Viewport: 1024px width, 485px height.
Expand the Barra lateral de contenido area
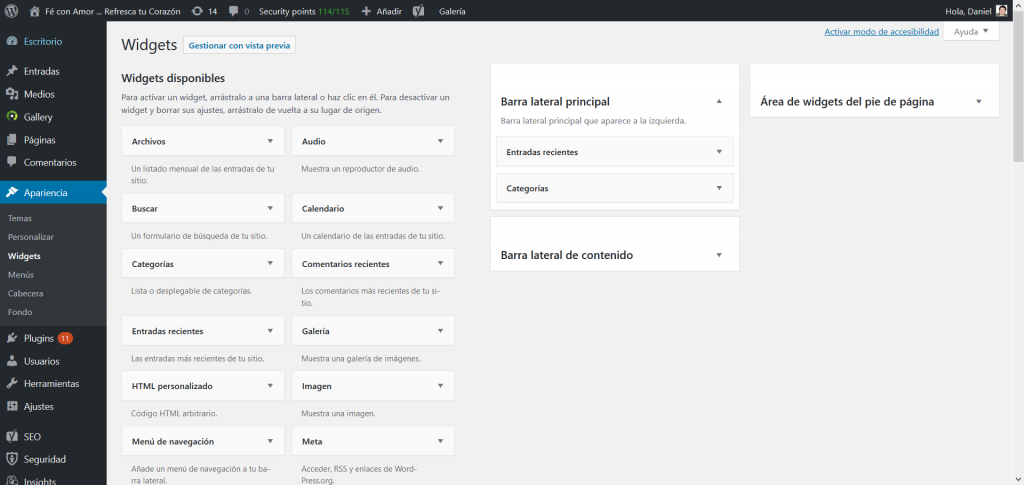pyautogui.click(x=719, y=255)
